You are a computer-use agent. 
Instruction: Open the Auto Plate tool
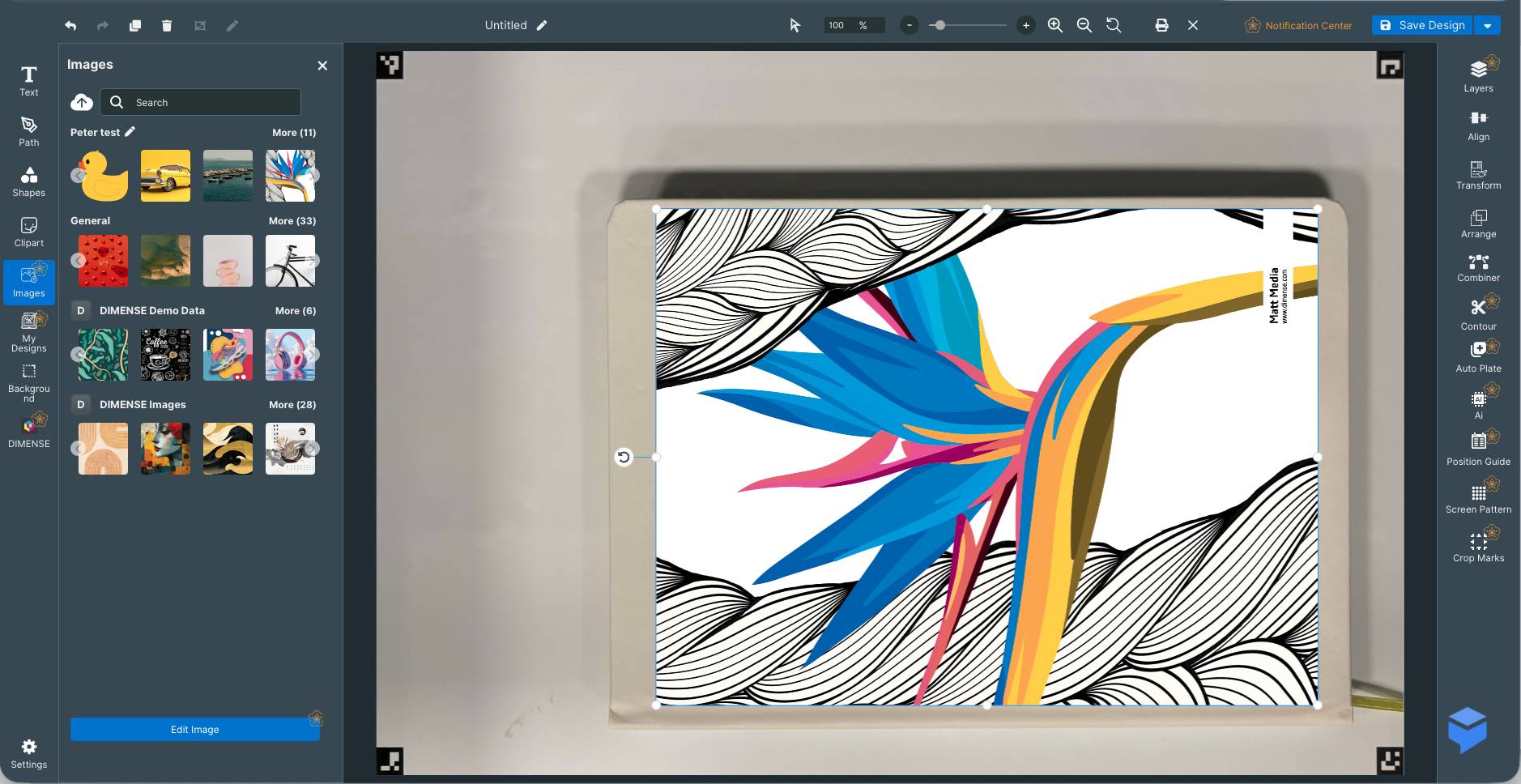tap(1479, 357)
